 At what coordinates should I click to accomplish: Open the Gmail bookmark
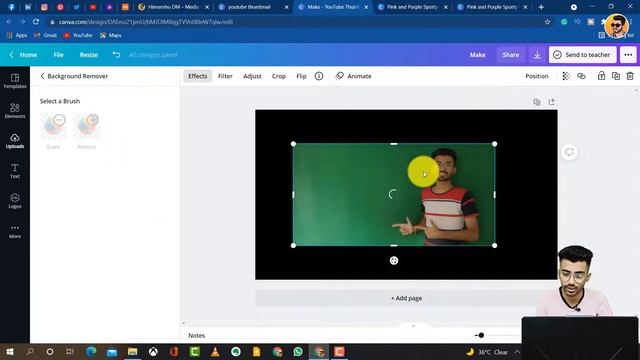(x=45, y=35)
